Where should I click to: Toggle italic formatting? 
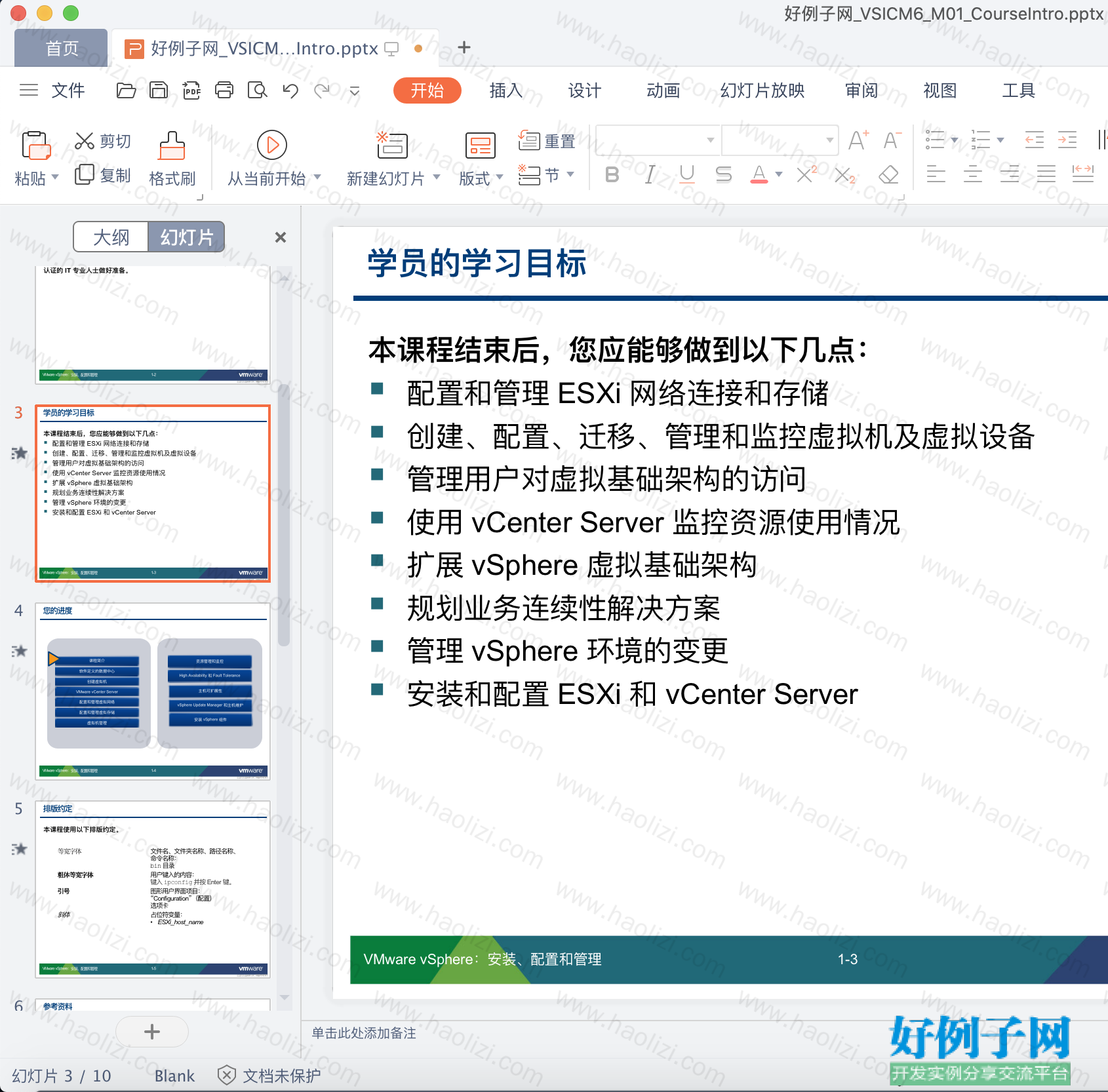click(x=650, y=174)
